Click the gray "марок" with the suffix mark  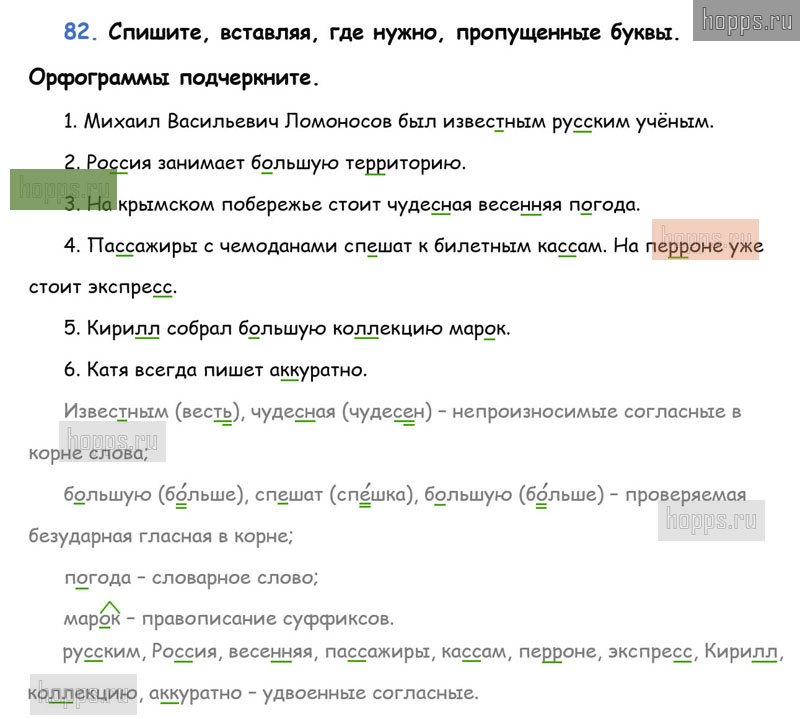pyautogui.click(x=92, y=619)
